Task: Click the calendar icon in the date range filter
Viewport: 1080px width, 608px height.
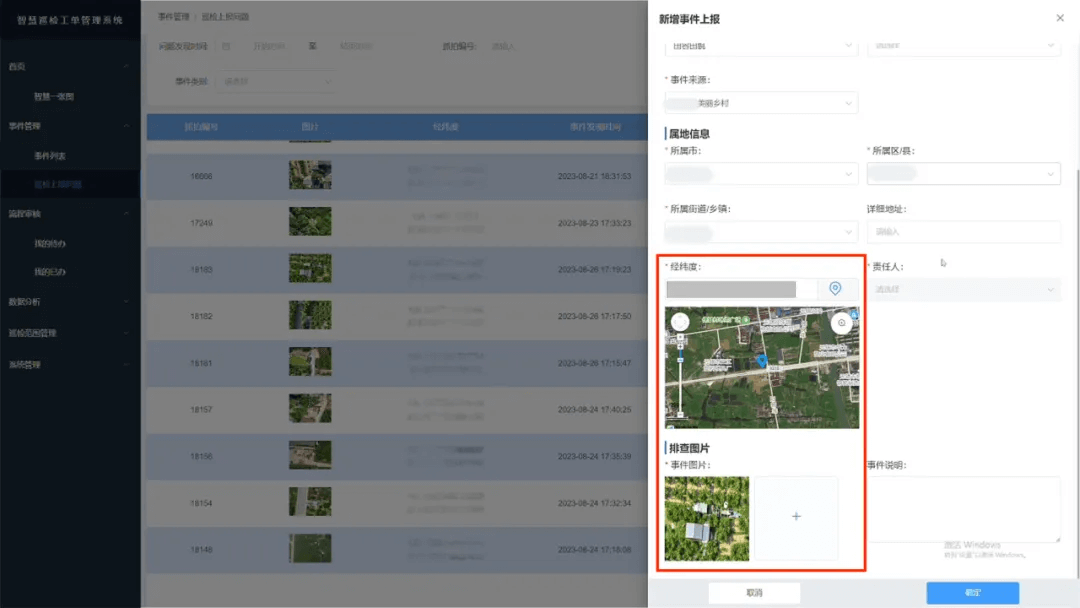Action: [226, 46]
